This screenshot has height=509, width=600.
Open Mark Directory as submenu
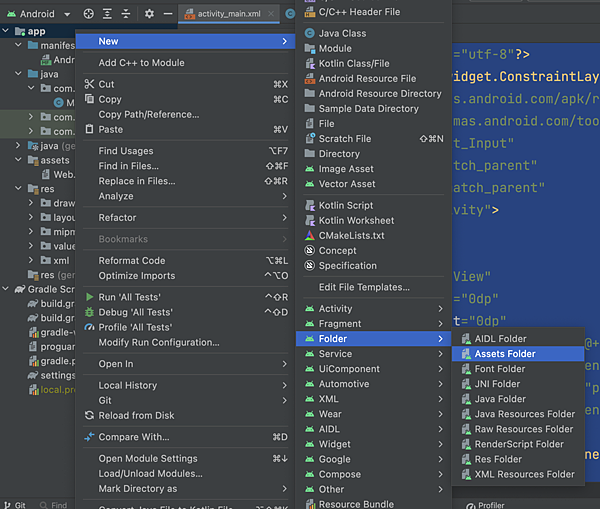(x=185, y=489)
